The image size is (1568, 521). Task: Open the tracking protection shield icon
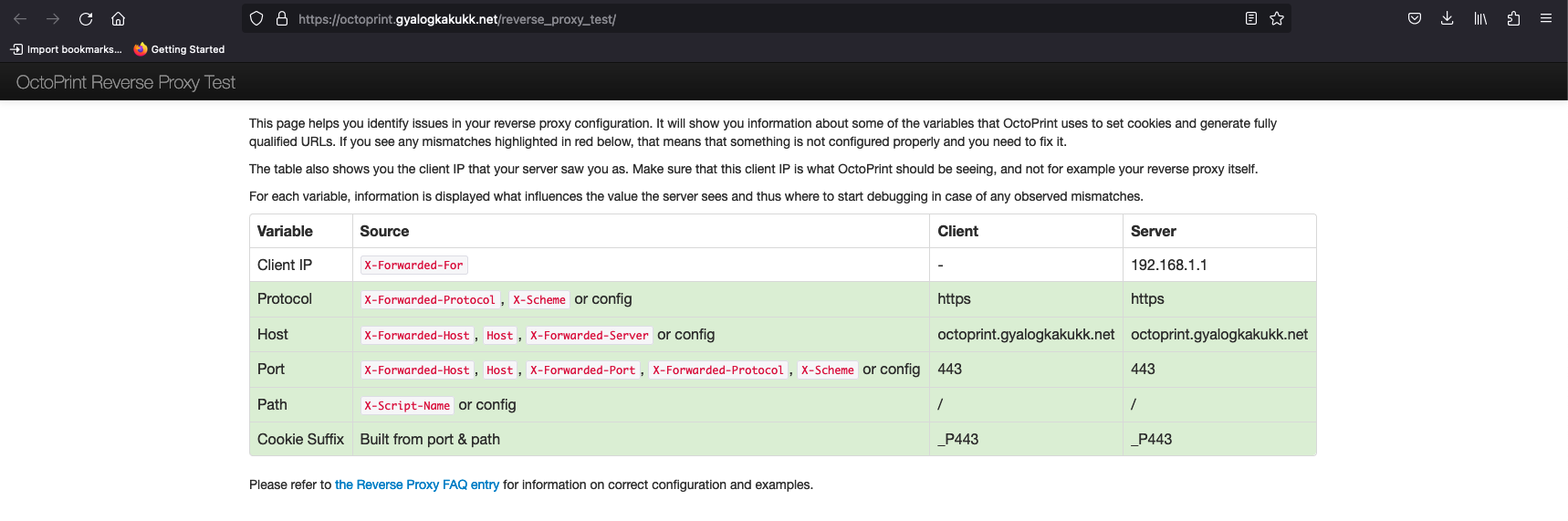coord(256,18)
